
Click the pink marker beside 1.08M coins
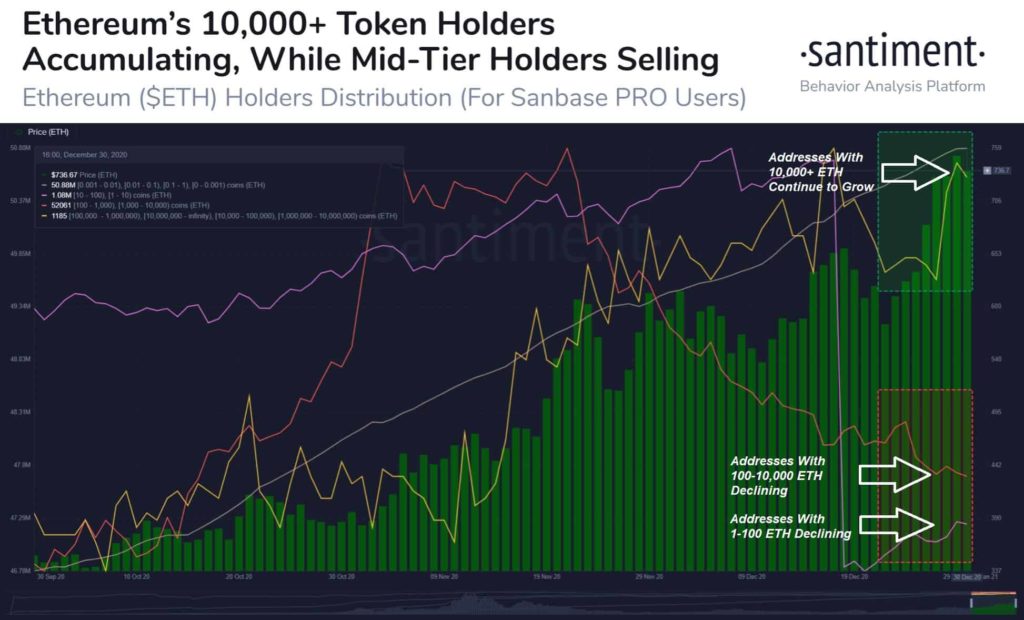(44, 195)
